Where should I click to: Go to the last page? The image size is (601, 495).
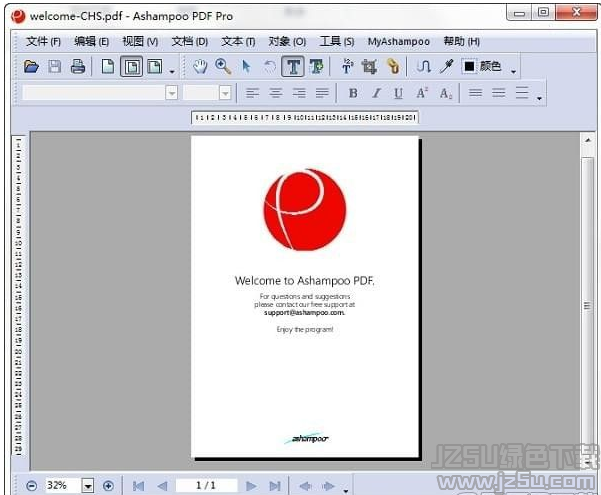[275, 486]
